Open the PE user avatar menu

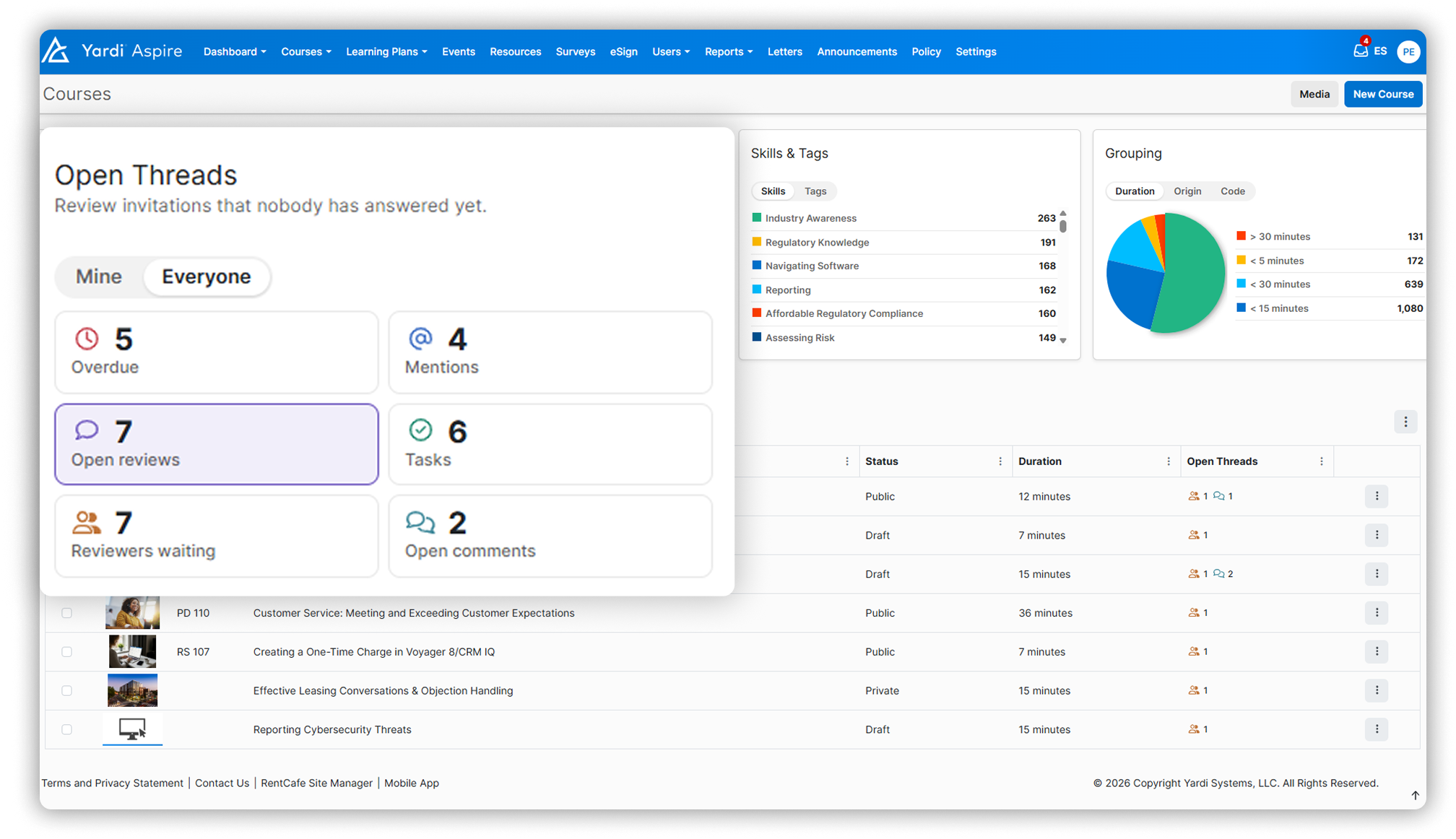pos(1408,51)
